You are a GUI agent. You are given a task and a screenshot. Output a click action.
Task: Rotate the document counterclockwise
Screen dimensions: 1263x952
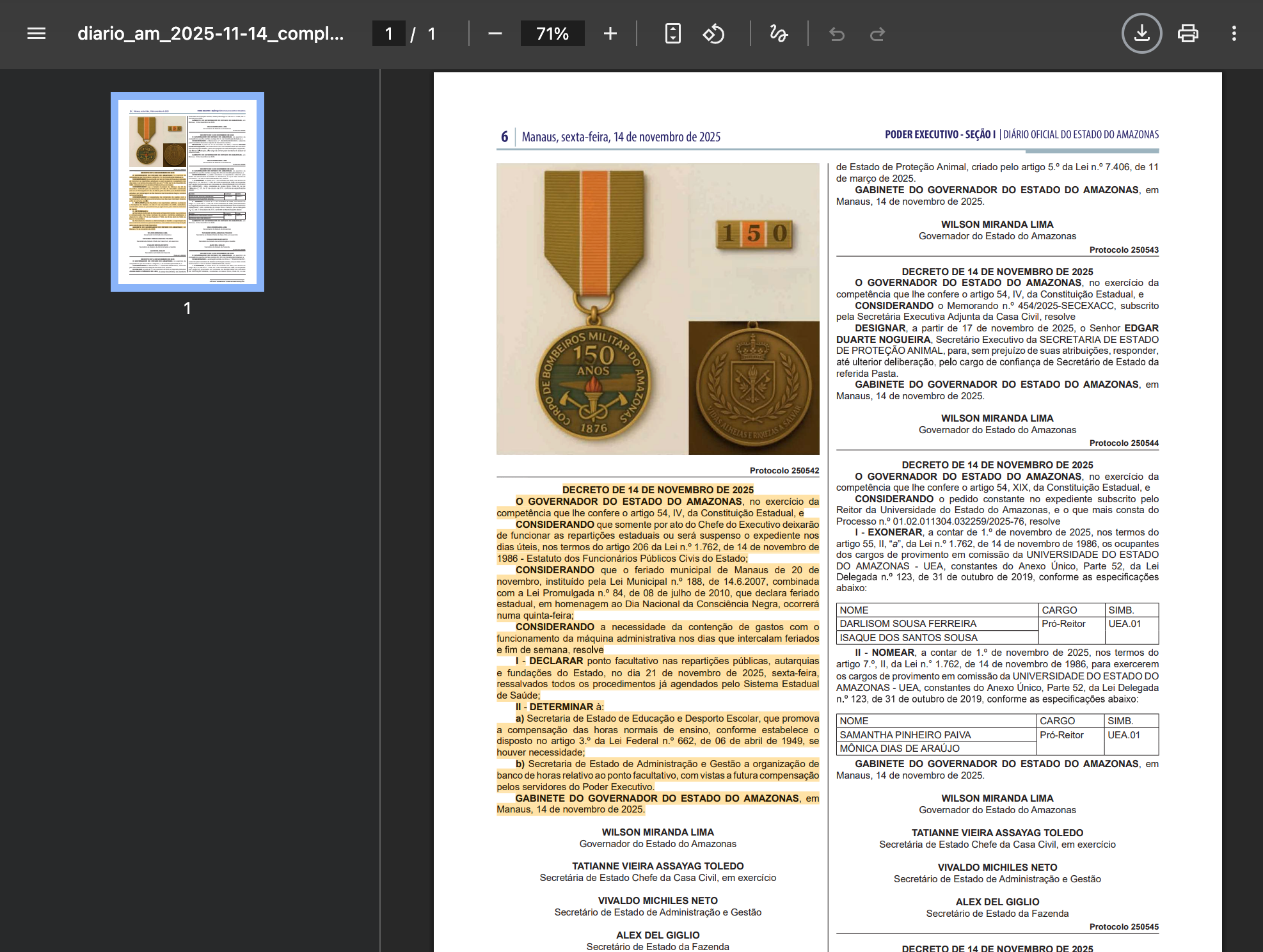[713, 33]
